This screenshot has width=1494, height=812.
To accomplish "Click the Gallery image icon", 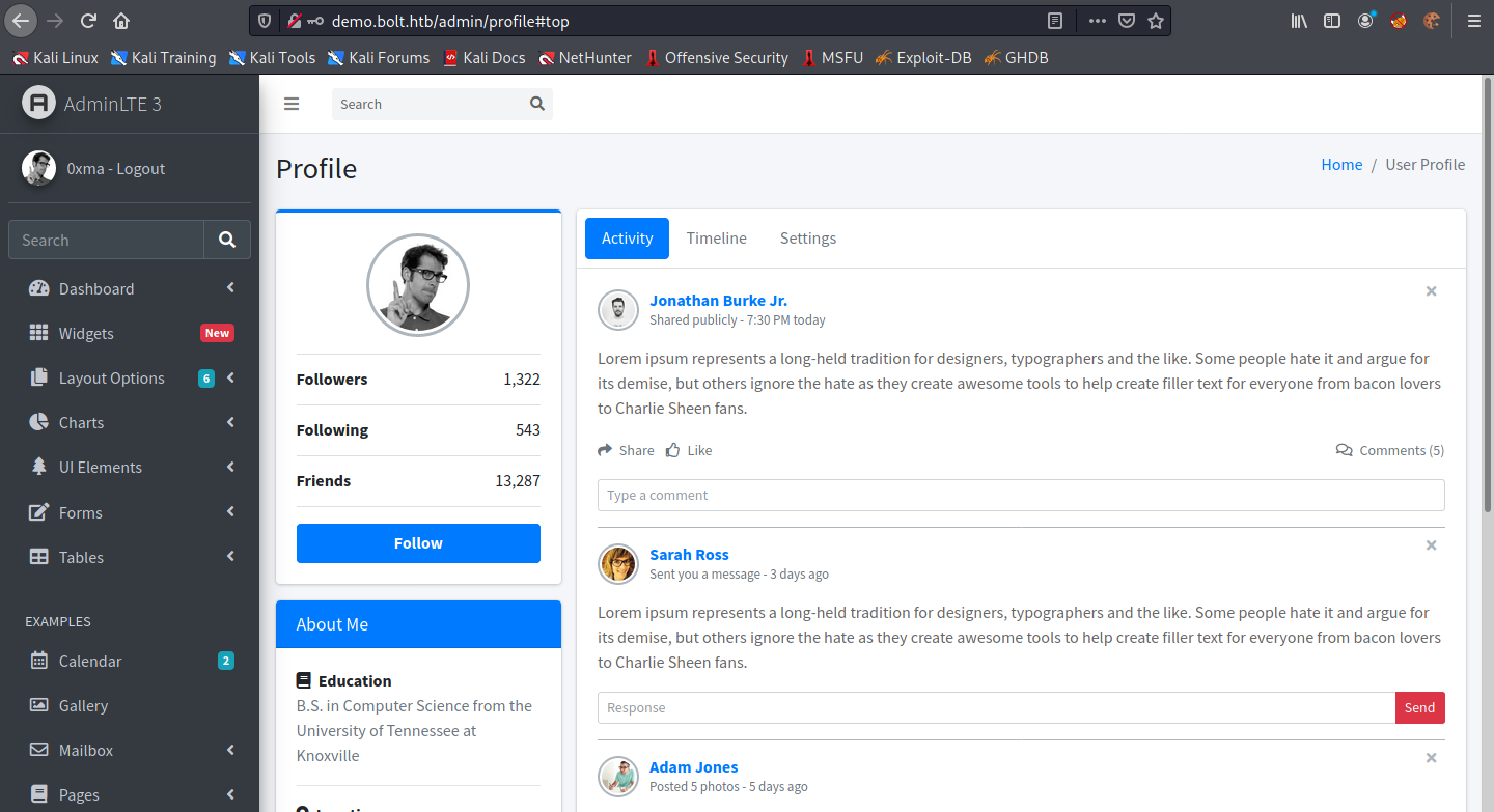I will point(39,705).
